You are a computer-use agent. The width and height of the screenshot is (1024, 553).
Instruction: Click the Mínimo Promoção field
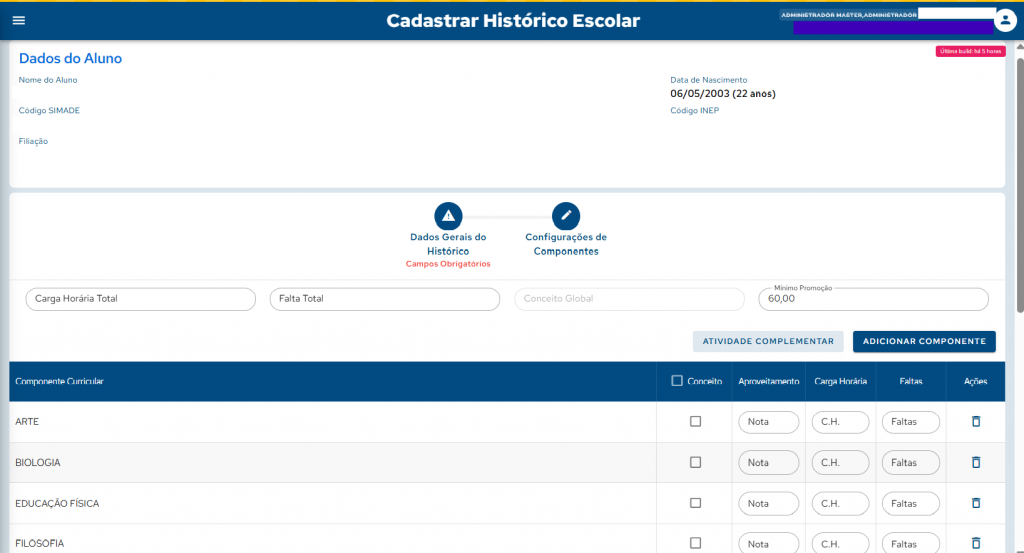tap(873, 299)
